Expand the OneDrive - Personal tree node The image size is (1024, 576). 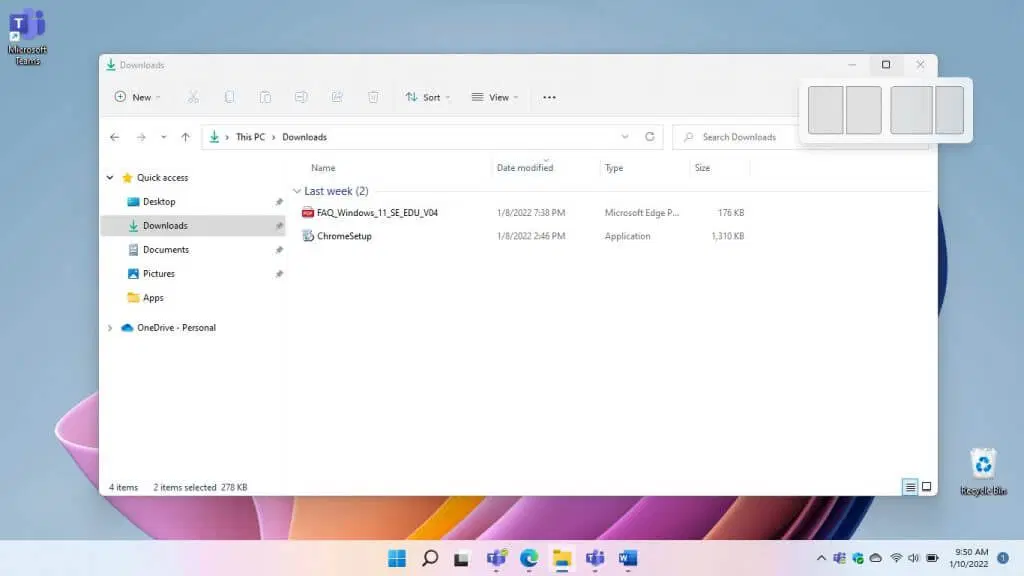110,328
